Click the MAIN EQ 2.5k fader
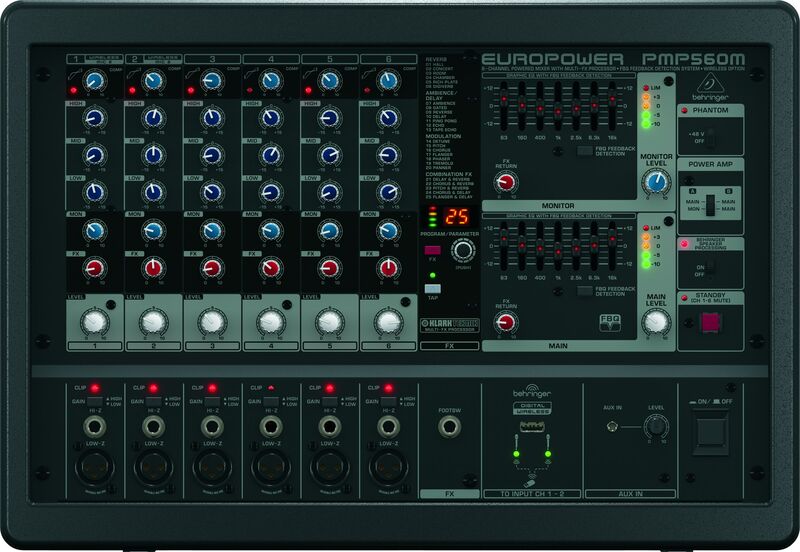The height and width of the screenshot is (552, 800). (x=576, y=248)
